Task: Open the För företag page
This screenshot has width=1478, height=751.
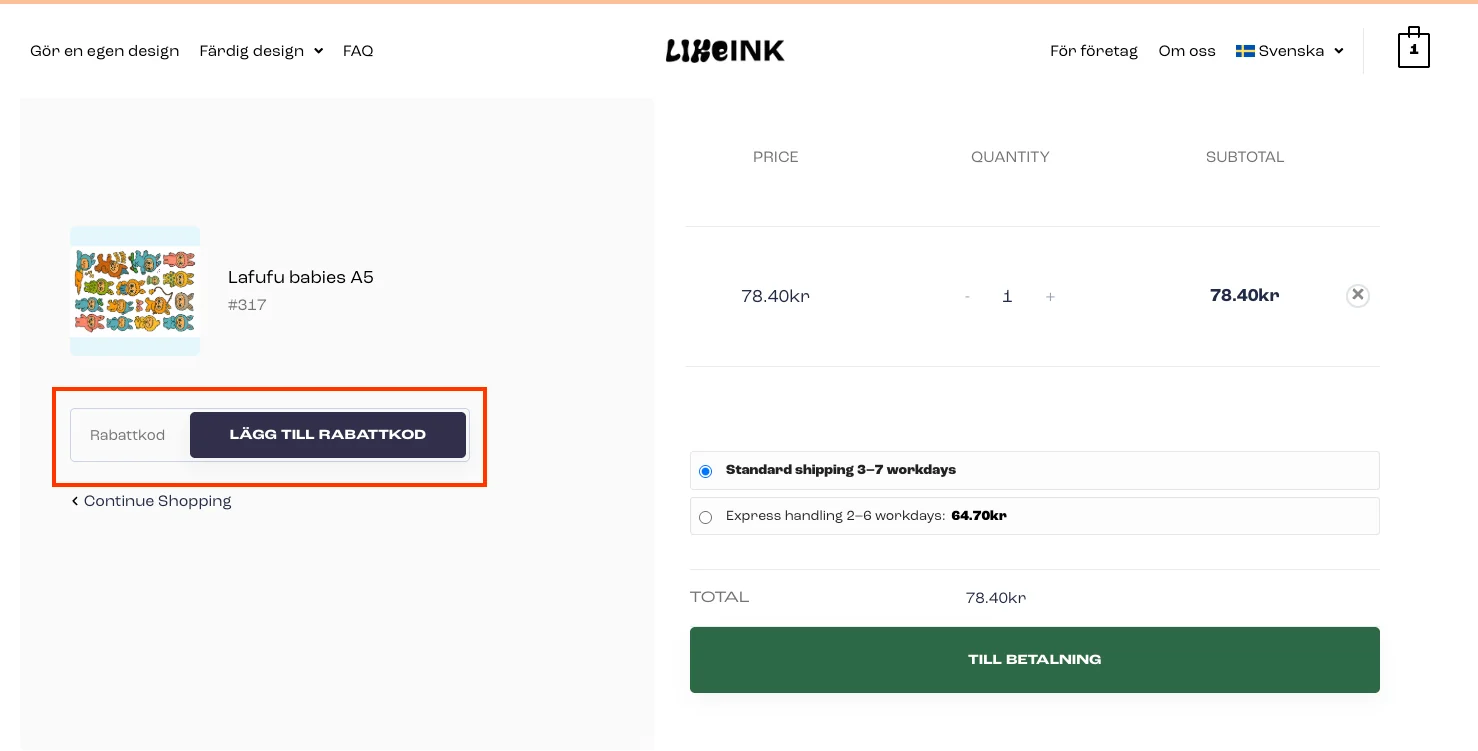Action: [1094, 51]
